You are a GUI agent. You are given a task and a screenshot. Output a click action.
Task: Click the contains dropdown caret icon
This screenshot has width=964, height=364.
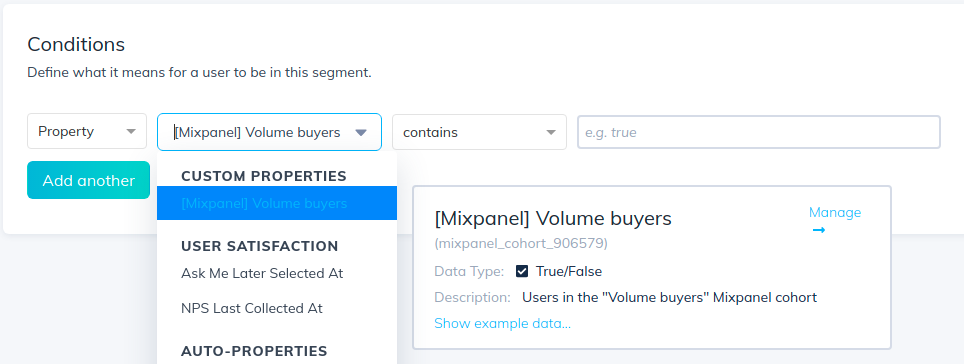point(551,132)
